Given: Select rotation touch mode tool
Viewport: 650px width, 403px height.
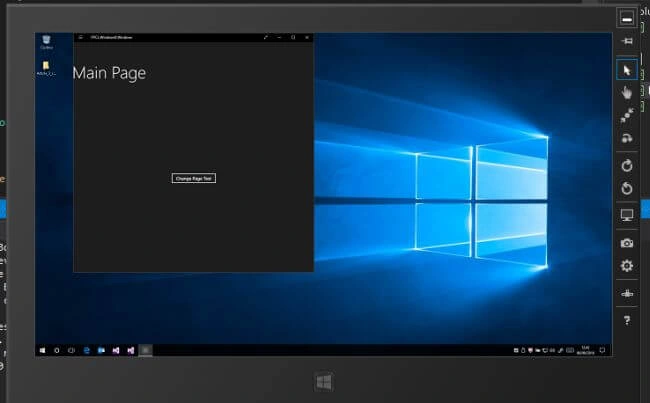Looking at the screenshot, I should [627, 138].
